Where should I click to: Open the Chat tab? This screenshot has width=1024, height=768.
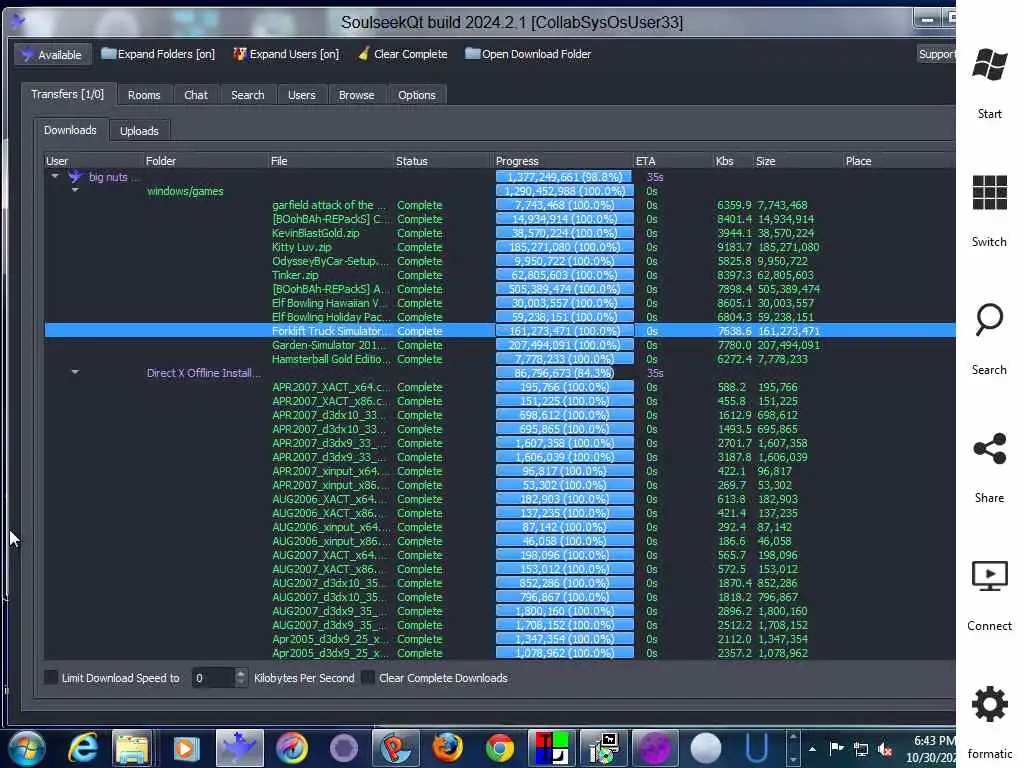pos(196,95)
